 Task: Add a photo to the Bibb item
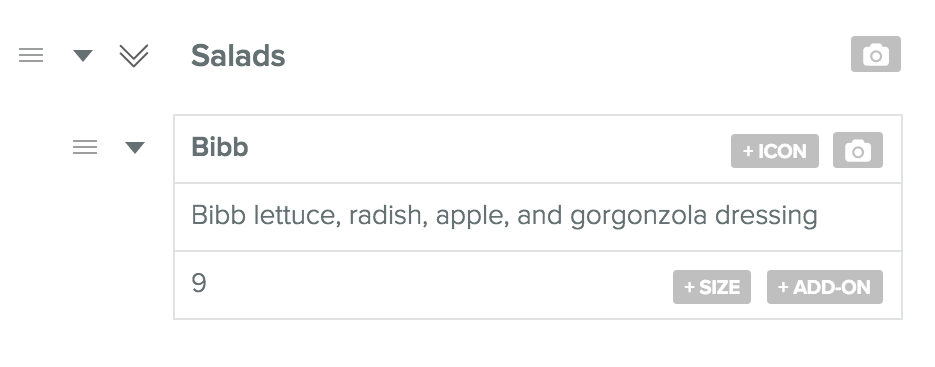(x=857, y=150)
